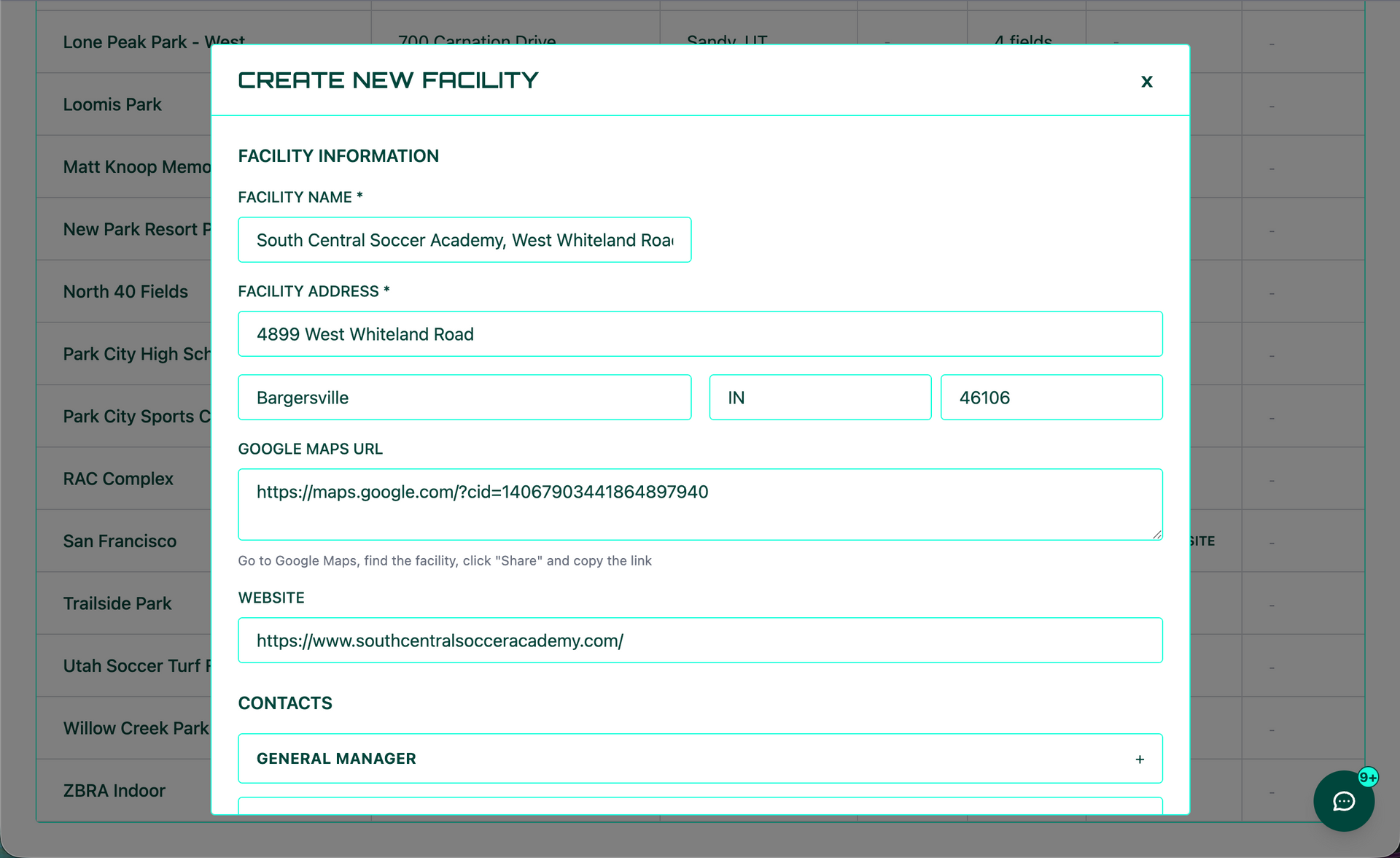
Task: Select RAC Complex row
Action: [x=118, y=479]
